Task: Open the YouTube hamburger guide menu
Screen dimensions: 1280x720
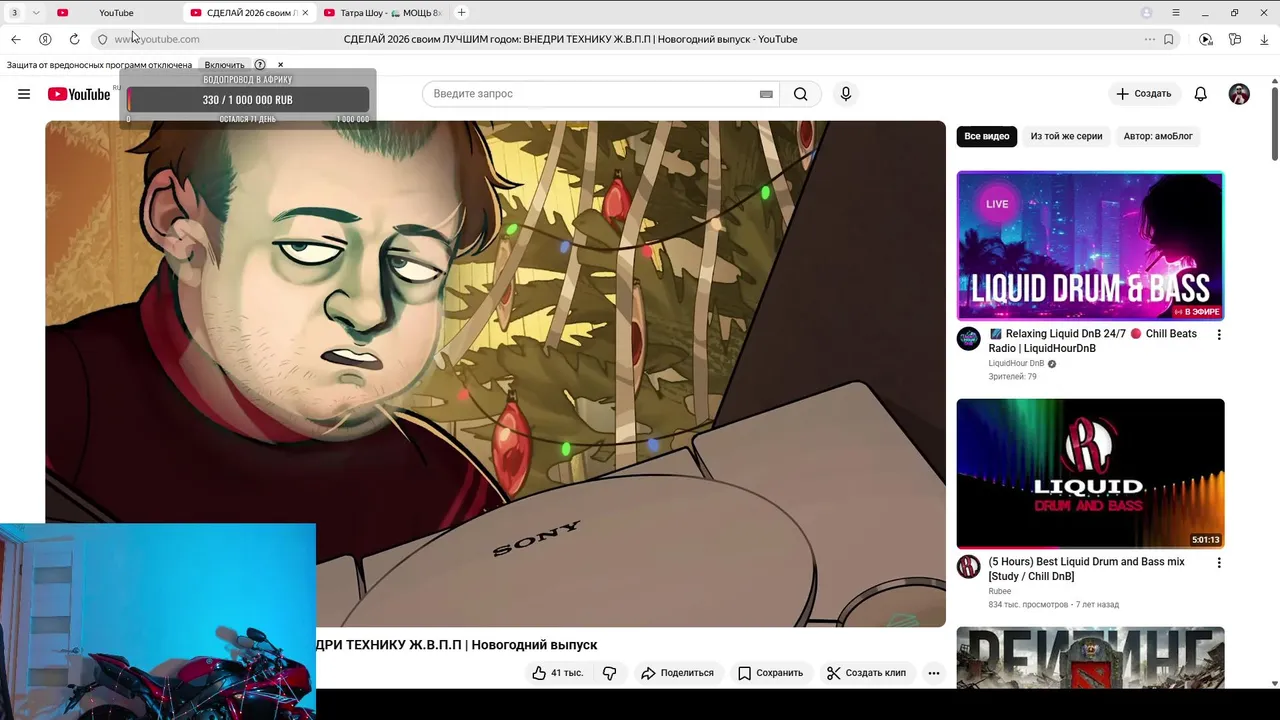Action: pyautogui.click(x=24, y=94)
